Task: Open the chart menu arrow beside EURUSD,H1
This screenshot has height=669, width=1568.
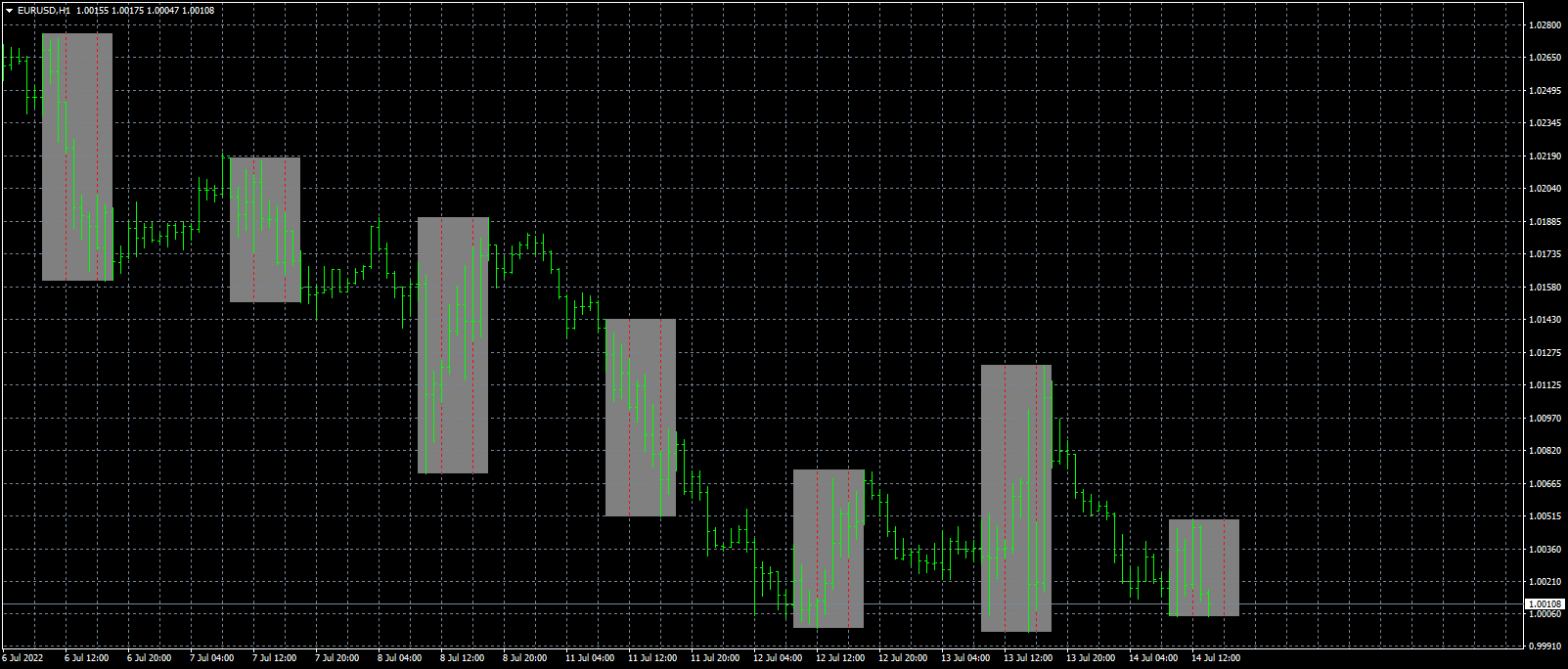Action: click(9, 10)
